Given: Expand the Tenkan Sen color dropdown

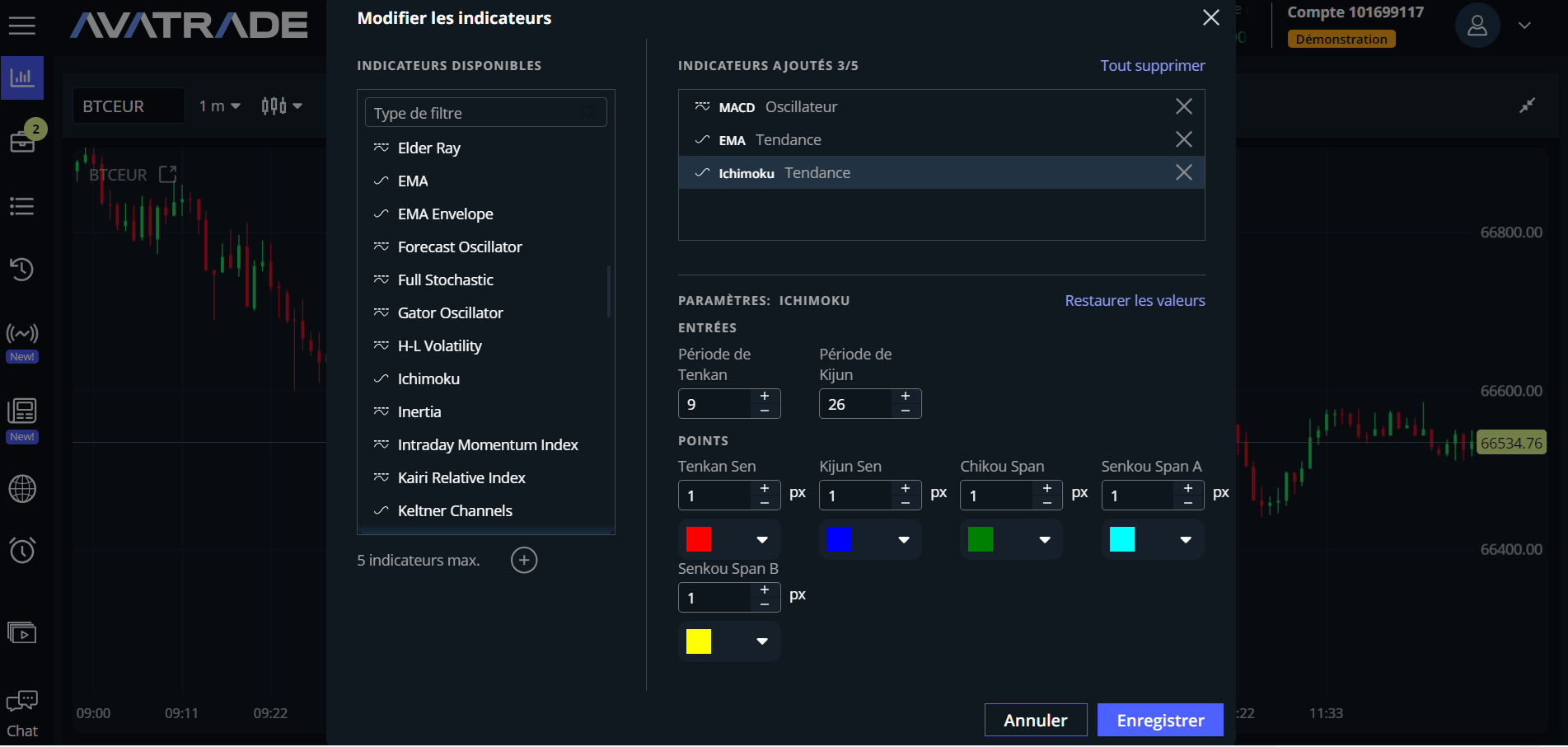Looking at the screenshot, I should coord(762,540).
